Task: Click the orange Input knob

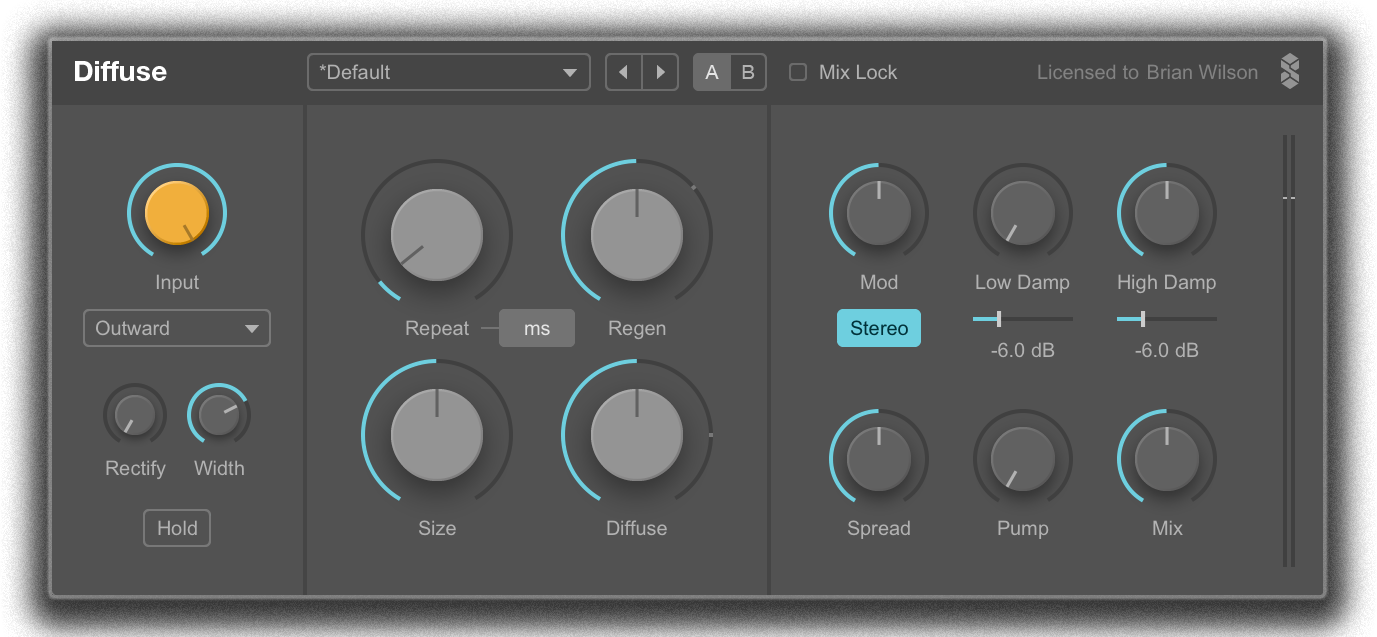Action: 177,213
